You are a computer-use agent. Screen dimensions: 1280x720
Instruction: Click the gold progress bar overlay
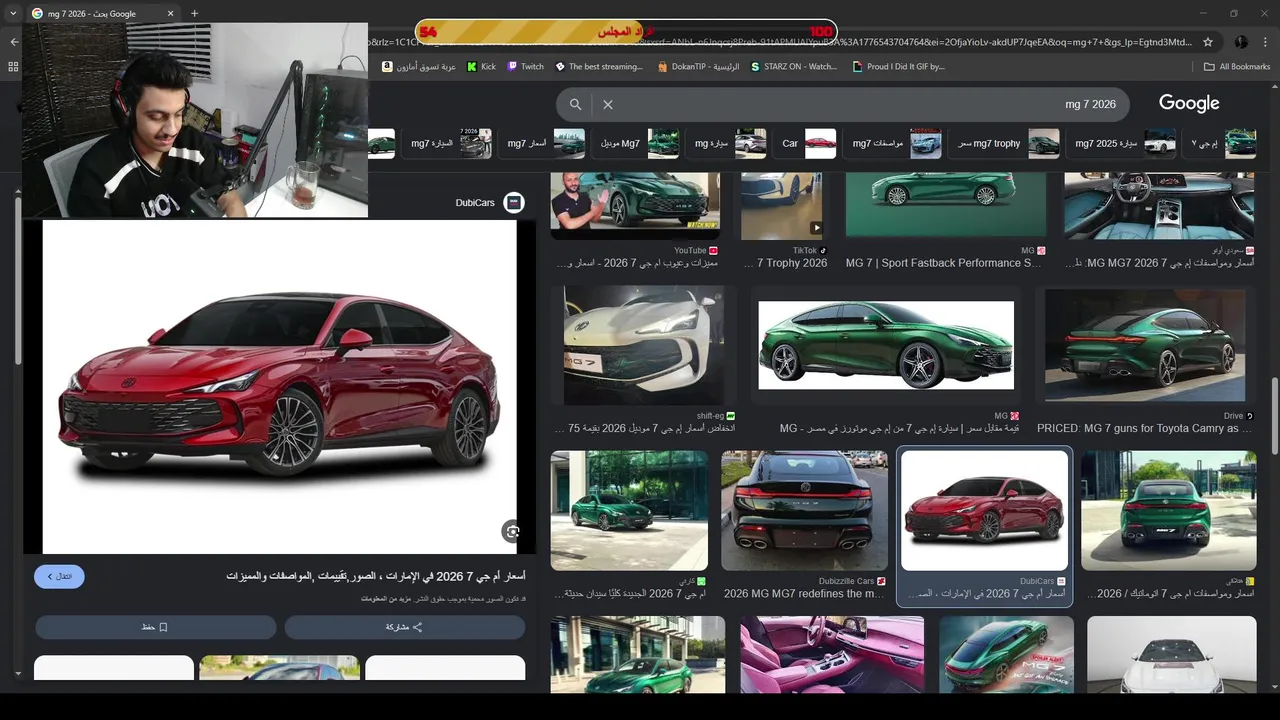click(x=627, y=32)
